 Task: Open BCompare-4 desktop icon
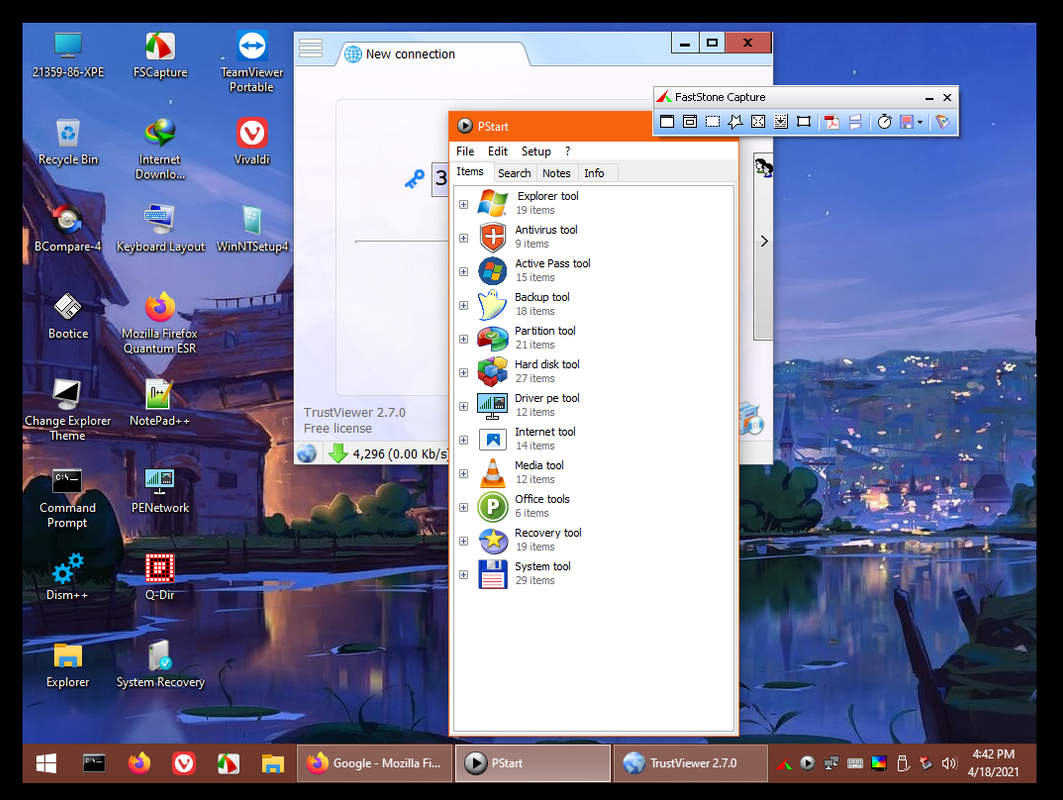click(x=67, y=228)
